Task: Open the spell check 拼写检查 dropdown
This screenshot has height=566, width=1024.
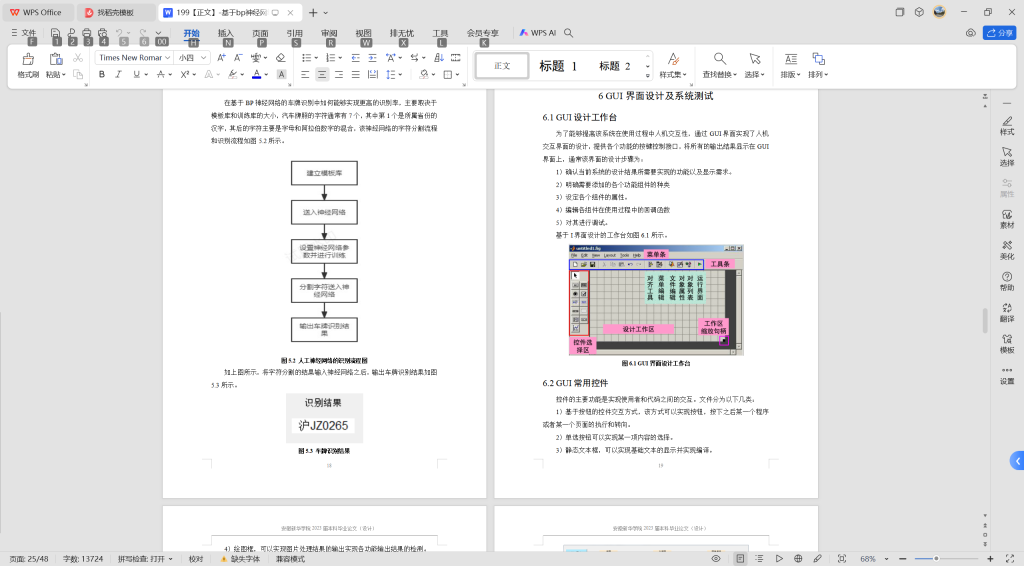Action: (171, 559)
